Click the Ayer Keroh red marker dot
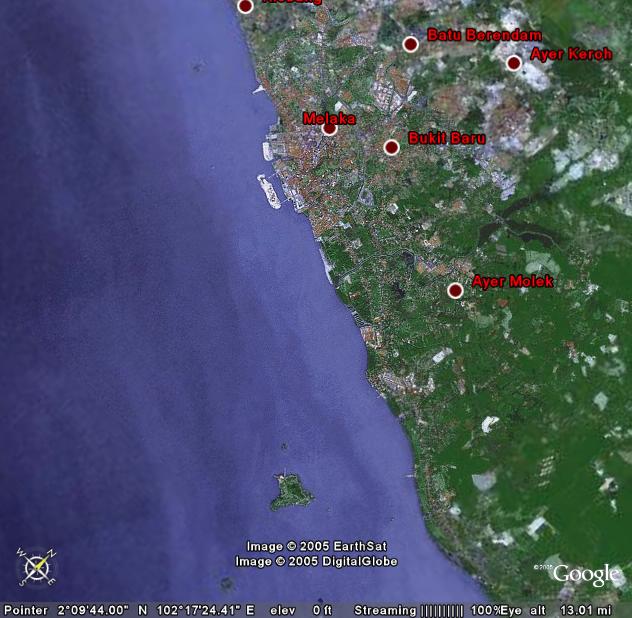Screen dimensions: 632x618 514,63
